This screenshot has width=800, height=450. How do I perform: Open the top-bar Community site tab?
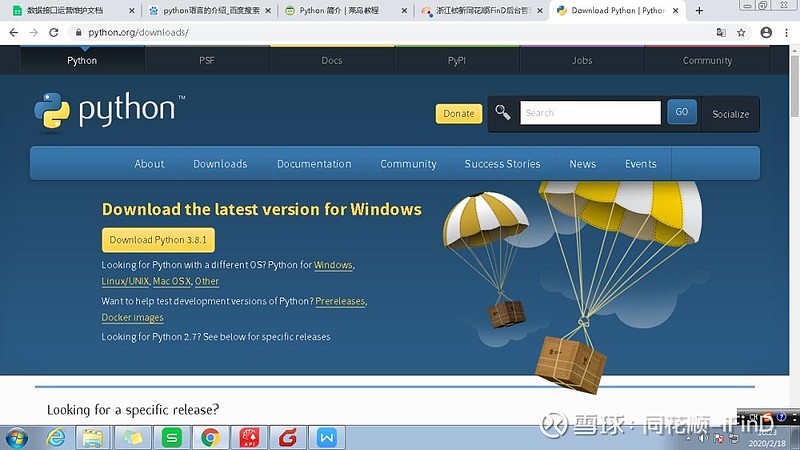(707, 60)
